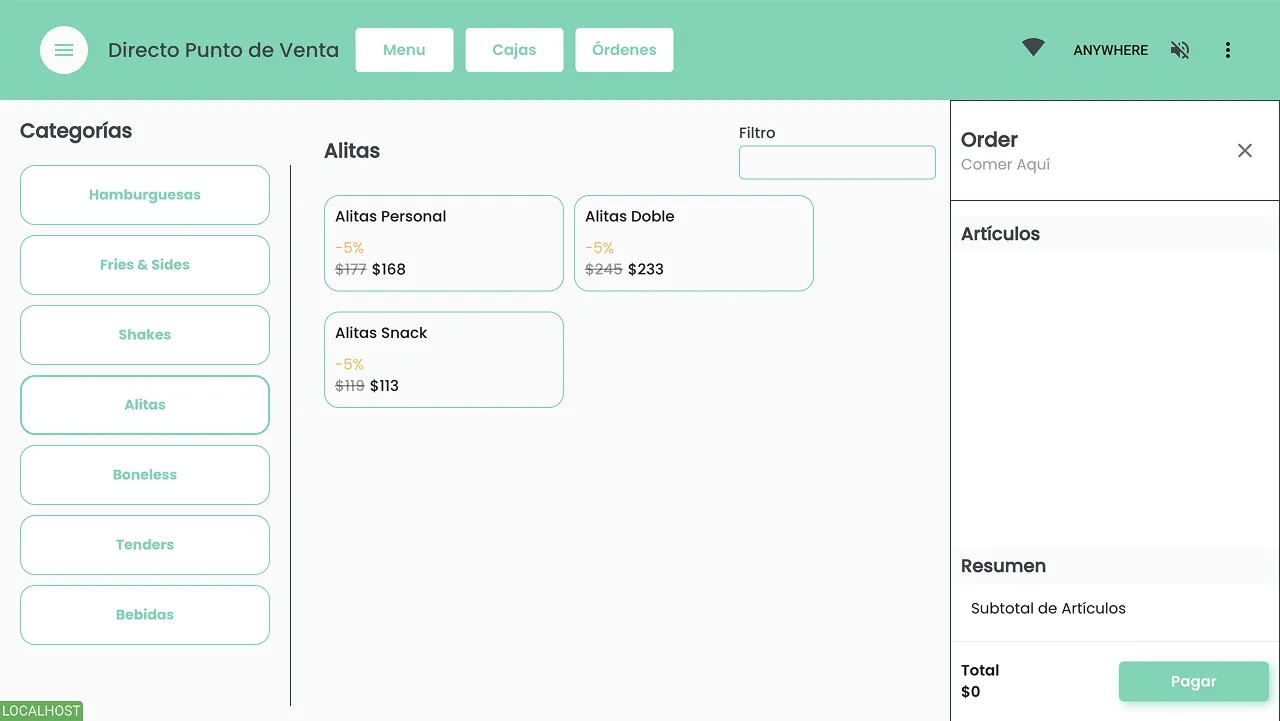Viewport: 1280px width, 721px height.
Task: Click the LOCALHOST badge
Action: [x=42, y=711]
